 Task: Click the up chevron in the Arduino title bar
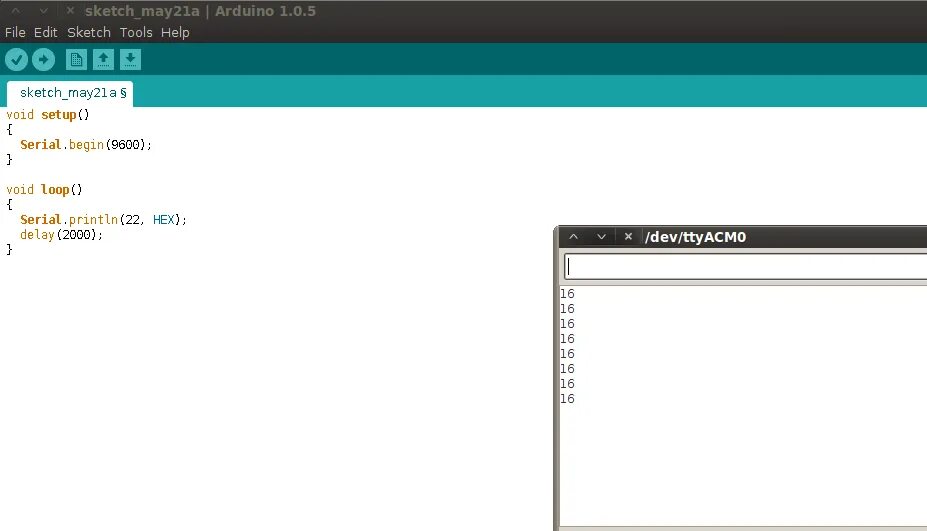[x=15, y=11]
